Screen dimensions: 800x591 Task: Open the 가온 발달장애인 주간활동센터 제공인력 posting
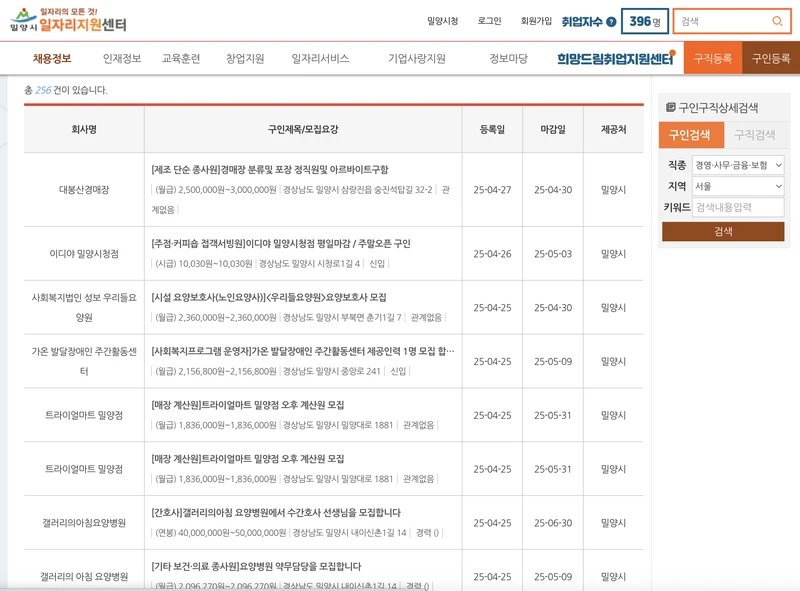coord(303,351)
